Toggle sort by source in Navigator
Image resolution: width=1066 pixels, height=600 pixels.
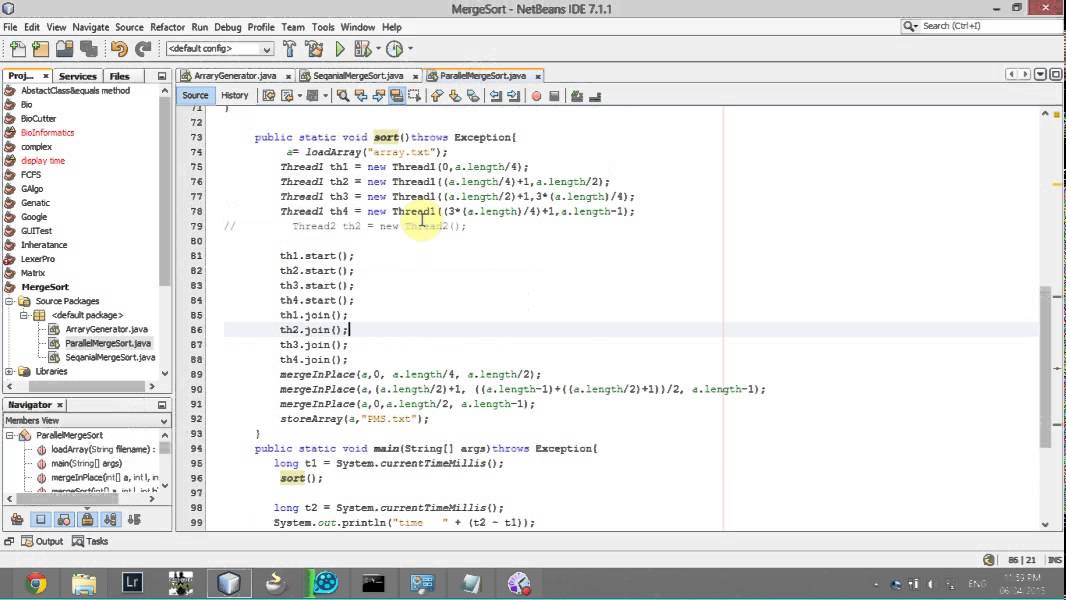click(134, 520)
